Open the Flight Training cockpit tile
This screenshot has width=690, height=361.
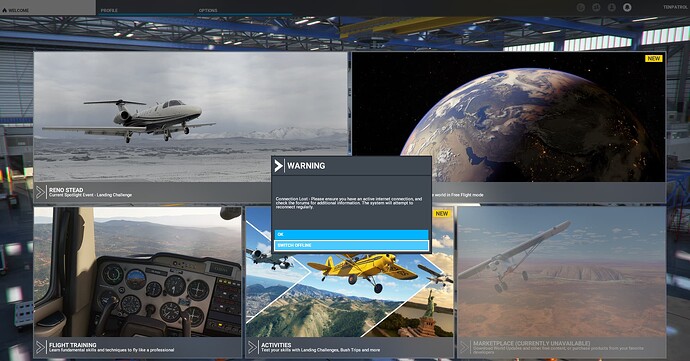(138, 282)
